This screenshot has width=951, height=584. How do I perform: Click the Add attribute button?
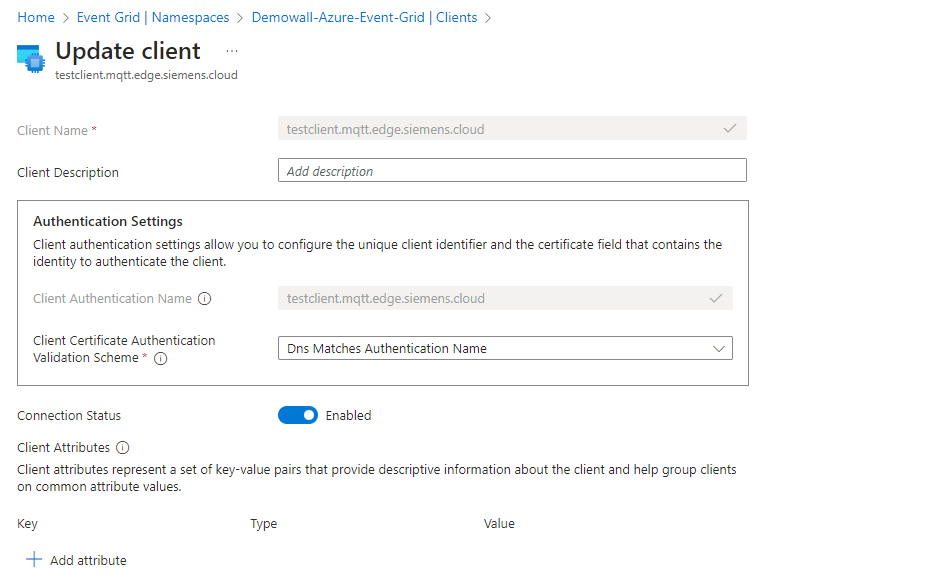click(x=76, y=560)
